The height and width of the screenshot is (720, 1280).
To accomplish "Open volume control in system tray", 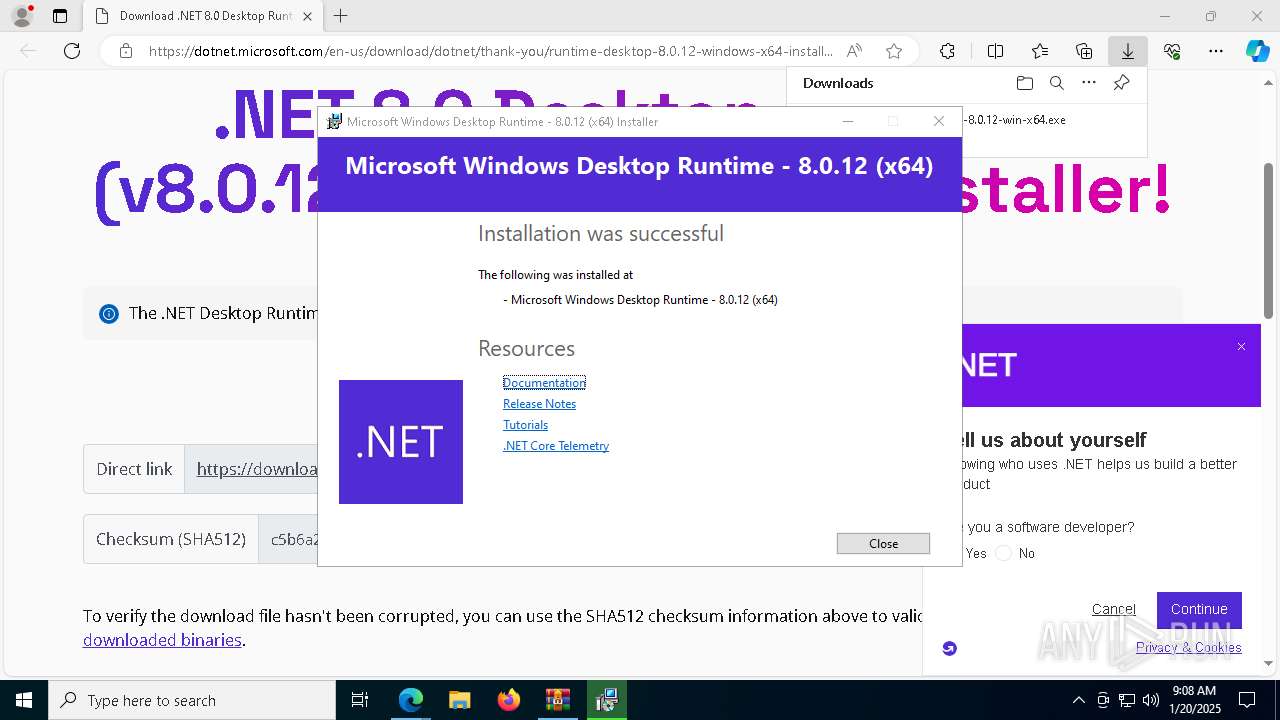I will 1151,700.
